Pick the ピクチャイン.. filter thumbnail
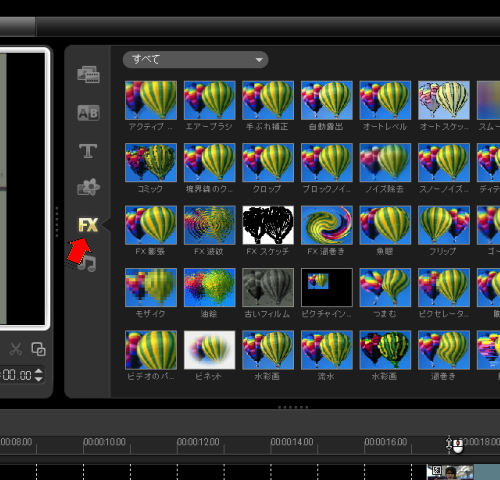This screenshot has height=480, width=500. point(327,287)
